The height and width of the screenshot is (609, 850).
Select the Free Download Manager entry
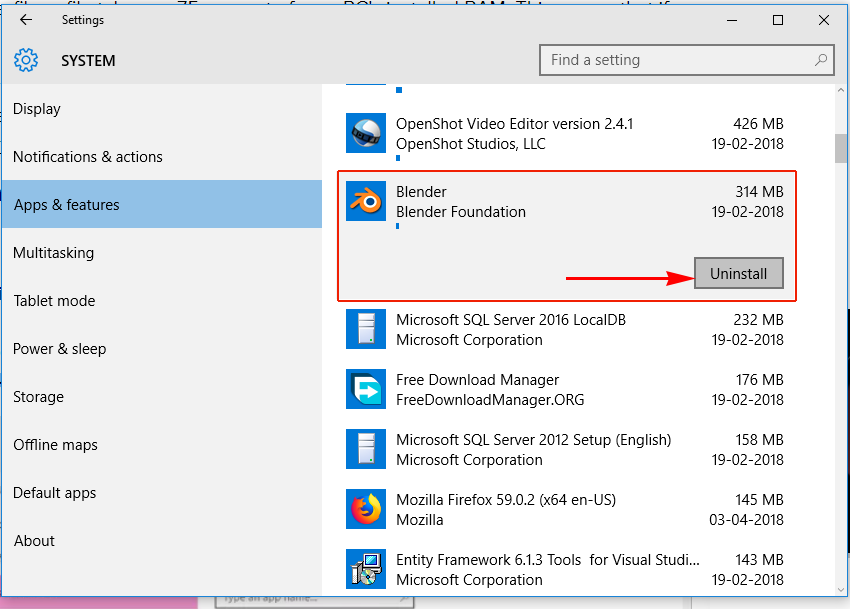point(565,389)
